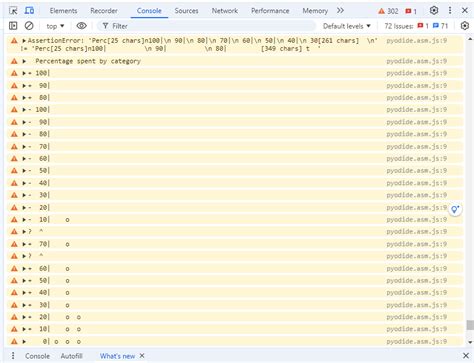This screenshot has width=474, height=363.
Task: Focus the console Filter input field
Action: pos(206,26)
